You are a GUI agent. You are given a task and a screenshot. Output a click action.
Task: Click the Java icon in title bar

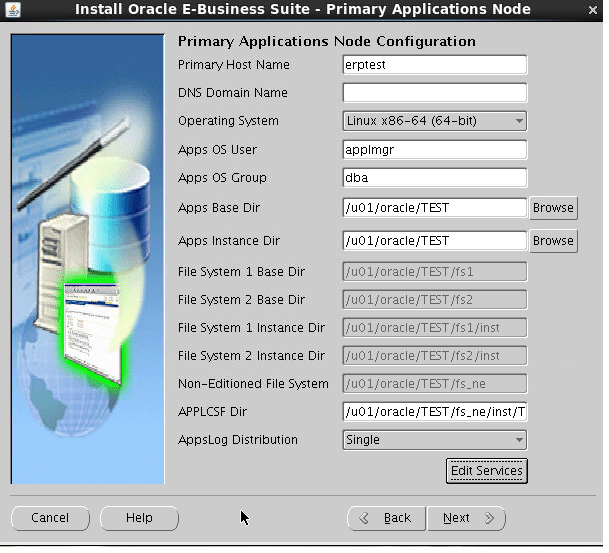(x=13, y=10)
